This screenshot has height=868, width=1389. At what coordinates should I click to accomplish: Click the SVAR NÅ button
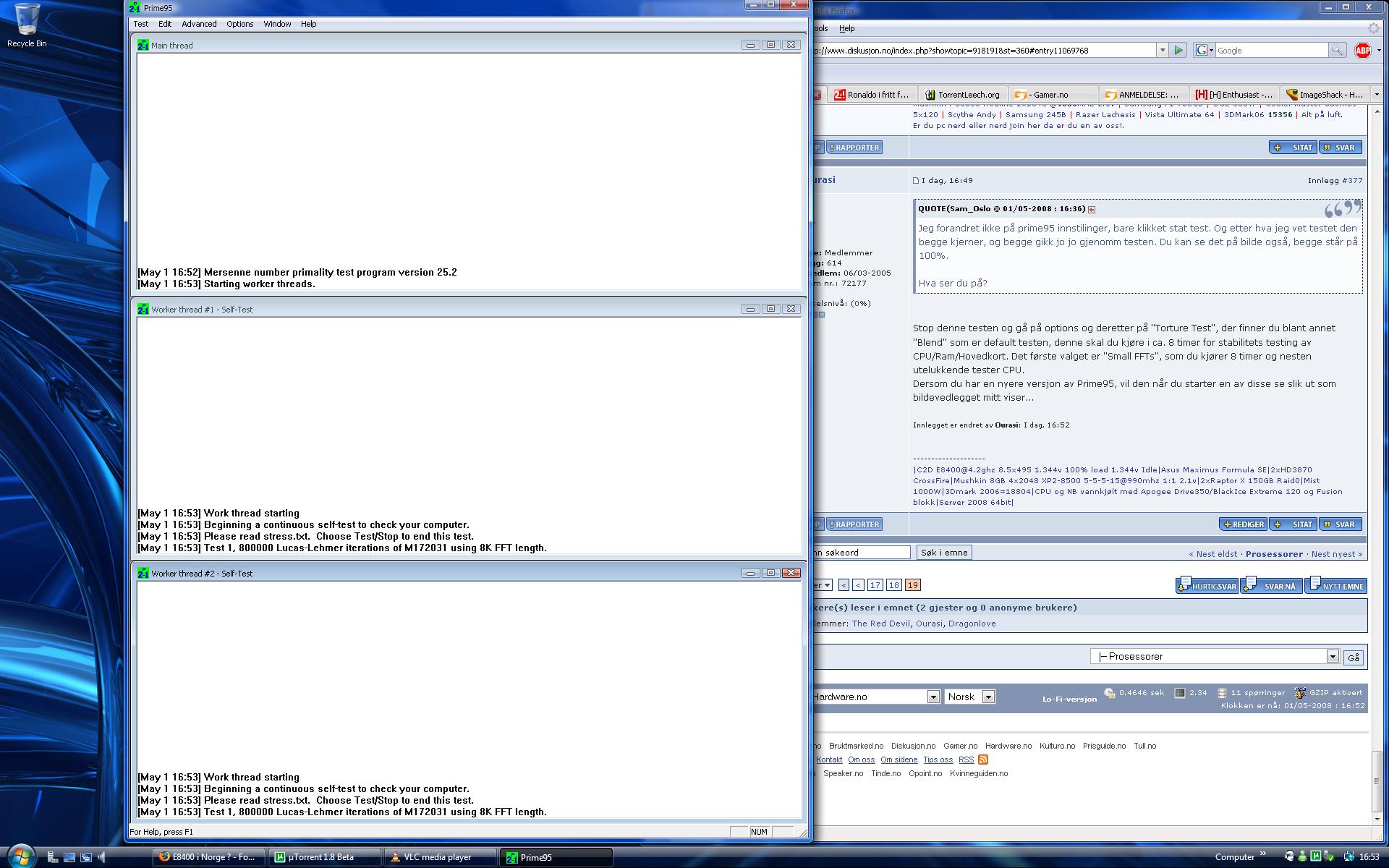coord(1271,586)
